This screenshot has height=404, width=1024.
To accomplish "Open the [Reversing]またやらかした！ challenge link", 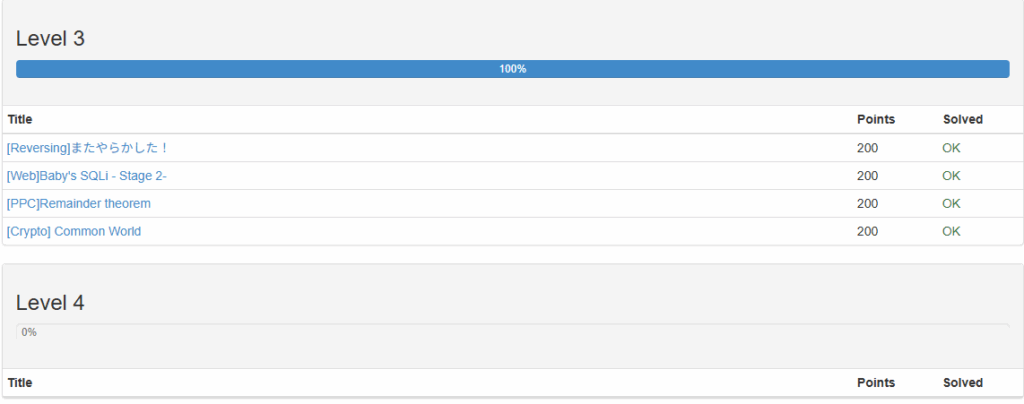I will (x=88, y=148).
